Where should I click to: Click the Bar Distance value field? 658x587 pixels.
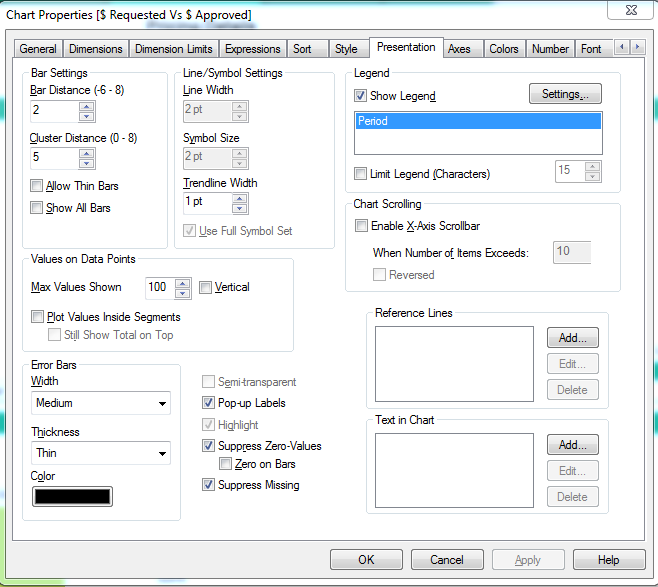[x=55, y=111]
